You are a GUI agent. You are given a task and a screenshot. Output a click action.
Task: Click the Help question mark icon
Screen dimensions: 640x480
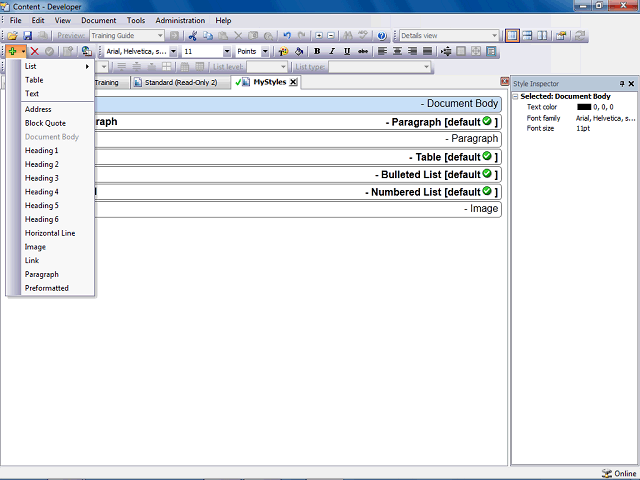coord(382,36)
